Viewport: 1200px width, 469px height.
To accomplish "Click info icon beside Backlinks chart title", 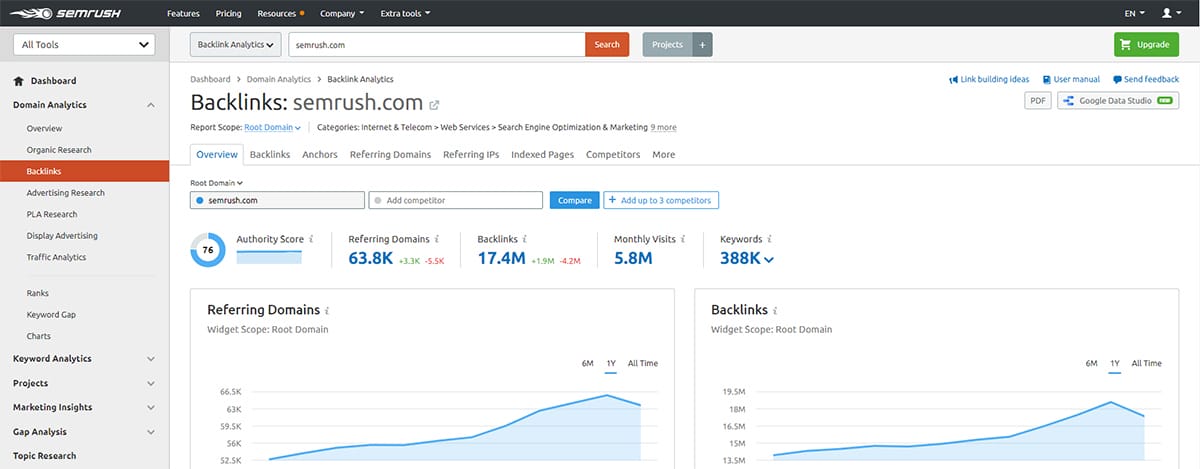I will pyautogui.click(x=776, y=311).
